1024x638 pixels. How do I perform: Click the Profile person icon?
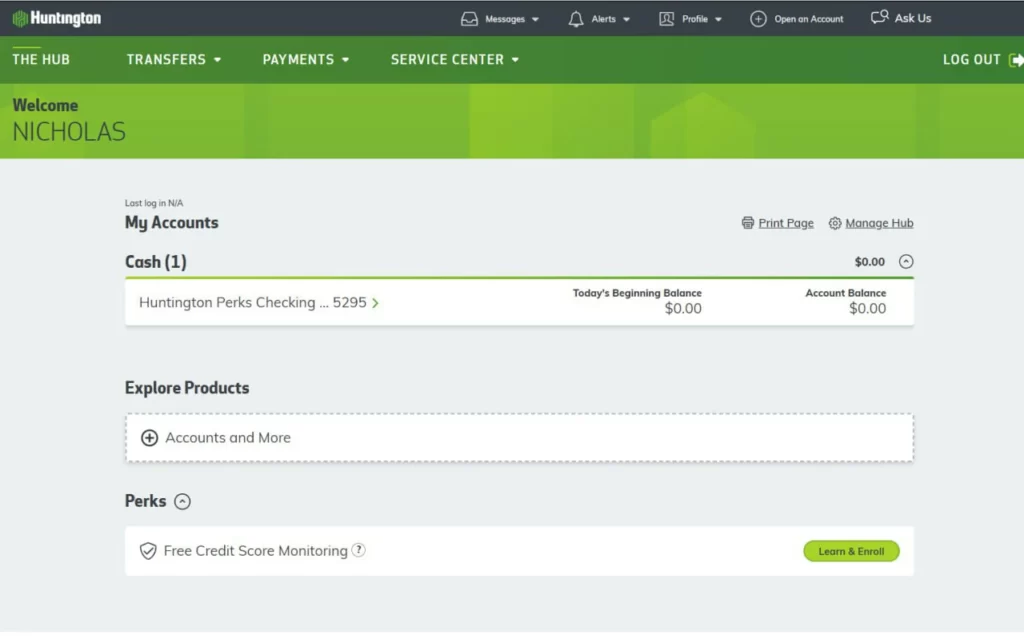[666, 19]
